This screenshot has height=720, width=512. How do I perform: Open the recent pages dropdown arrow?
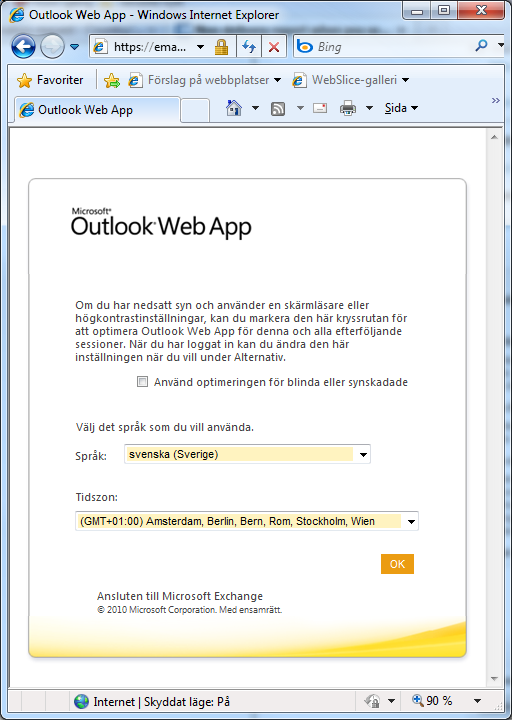pos(74,47)
